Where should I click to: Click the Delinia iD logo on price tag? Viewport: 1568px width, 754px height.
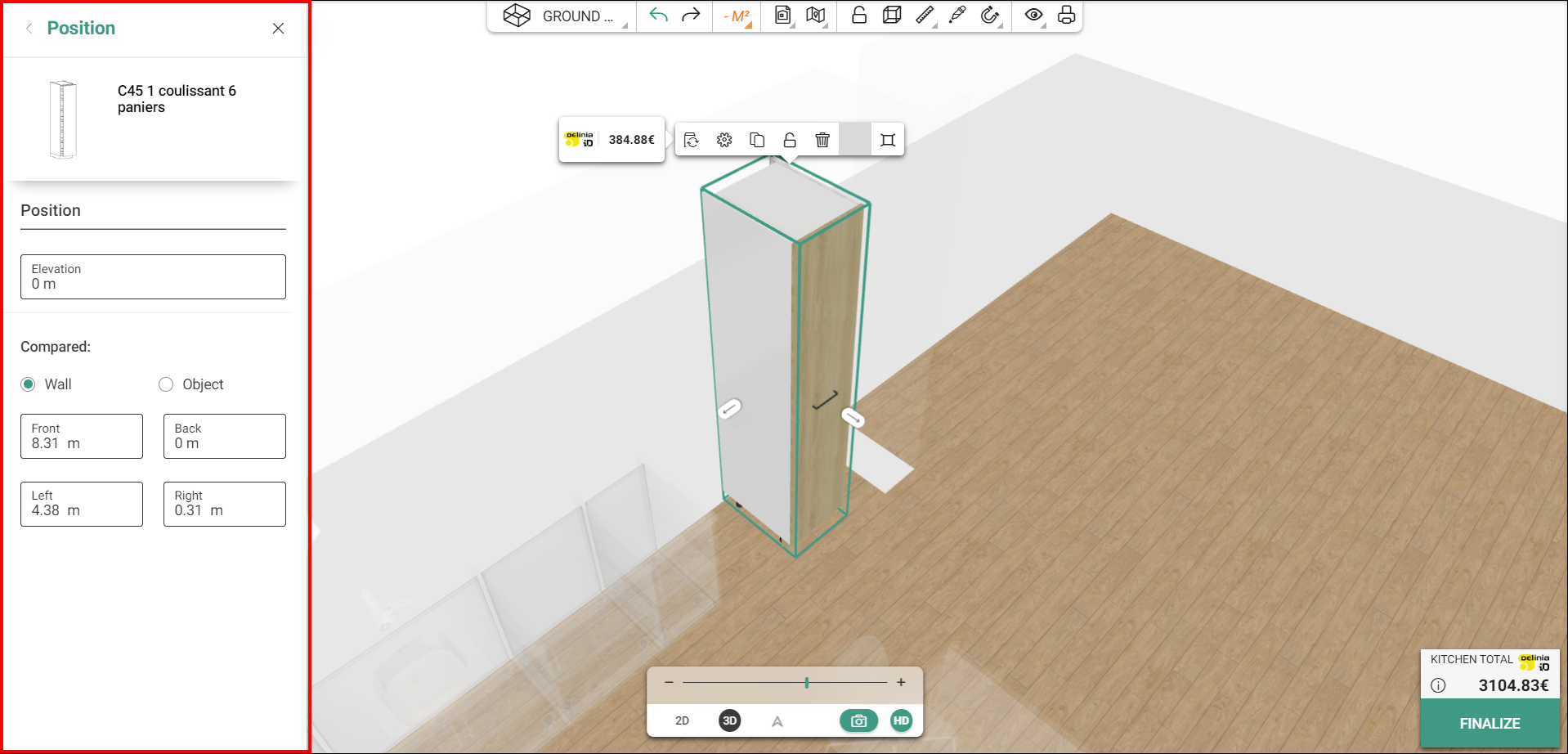click(580, 140)
